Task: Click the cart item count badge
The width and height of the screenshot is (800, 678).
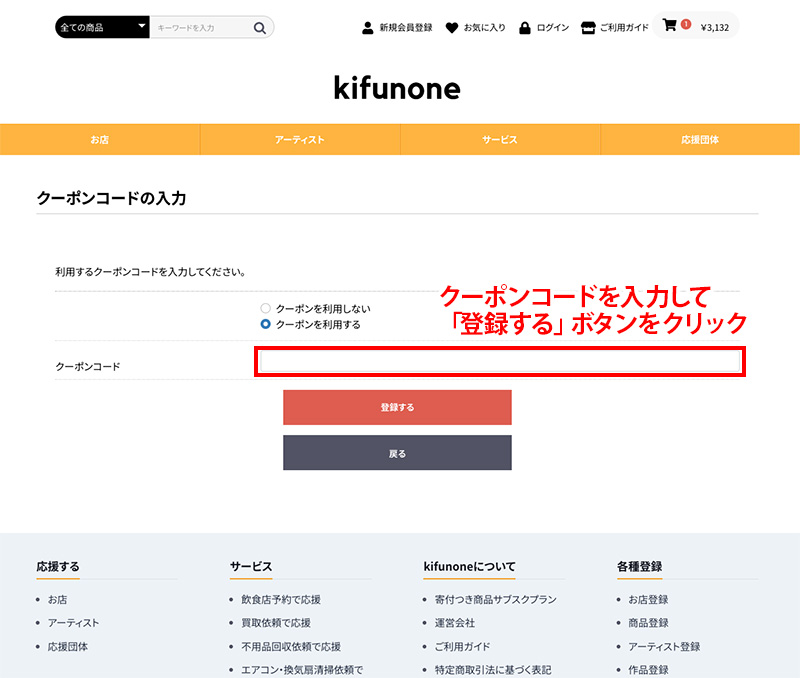Action: point(686,24)
